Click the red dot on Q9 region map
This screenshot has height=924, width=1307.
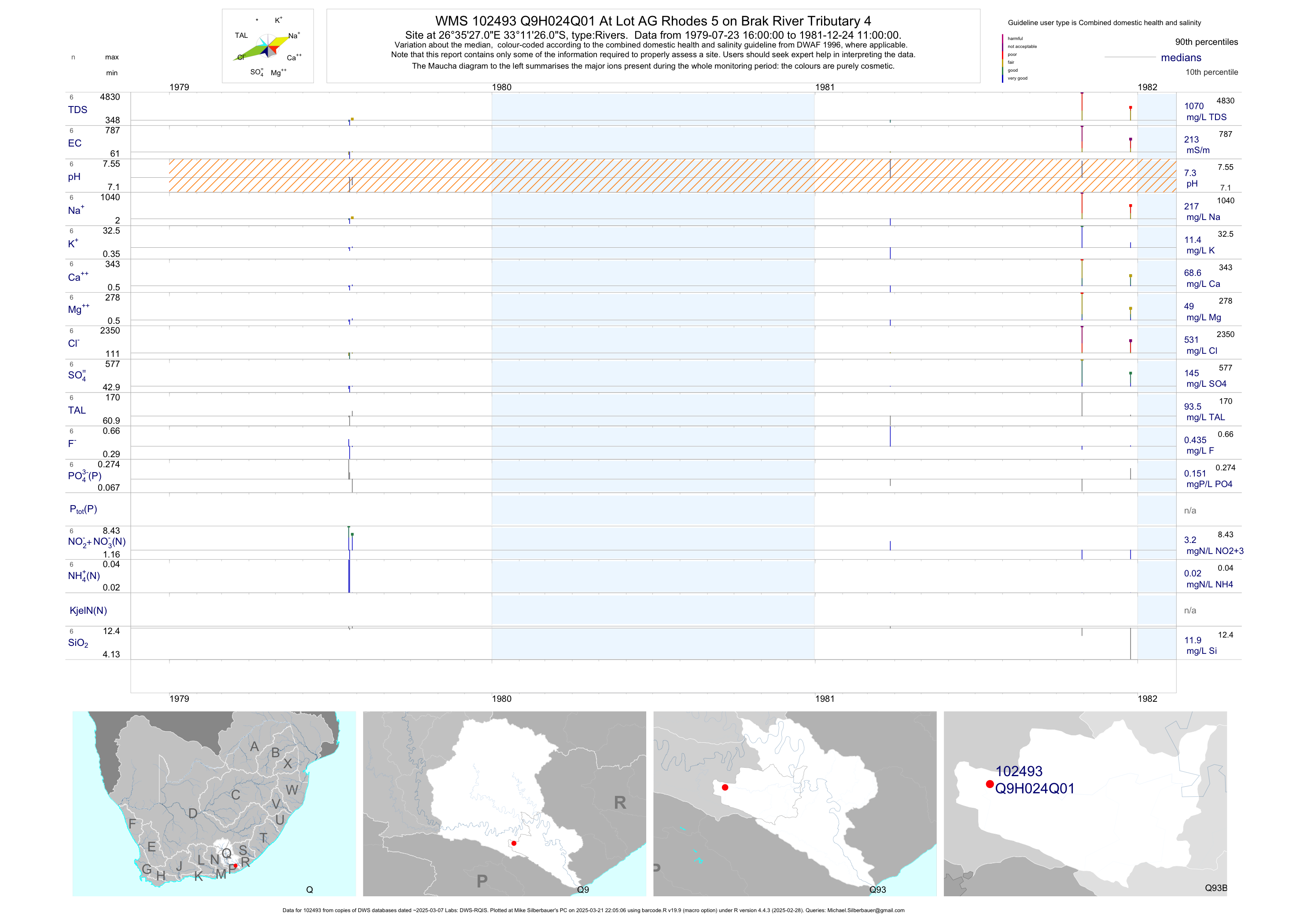tap(513, 843)
